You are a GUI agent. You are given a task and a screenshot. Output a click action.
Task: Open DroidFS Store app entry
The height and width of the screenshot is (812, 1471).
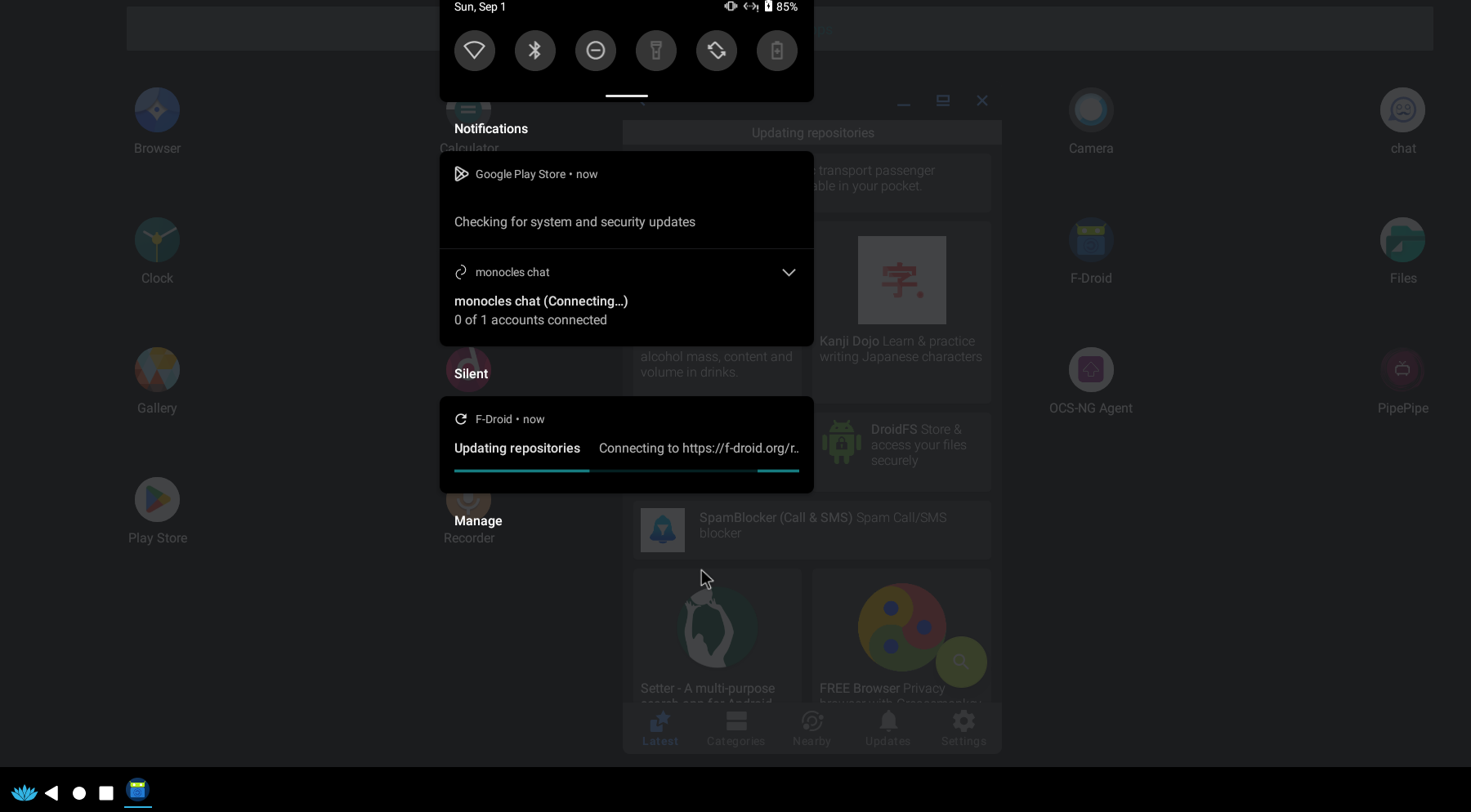pyautogui.click(x=902, y=452)
